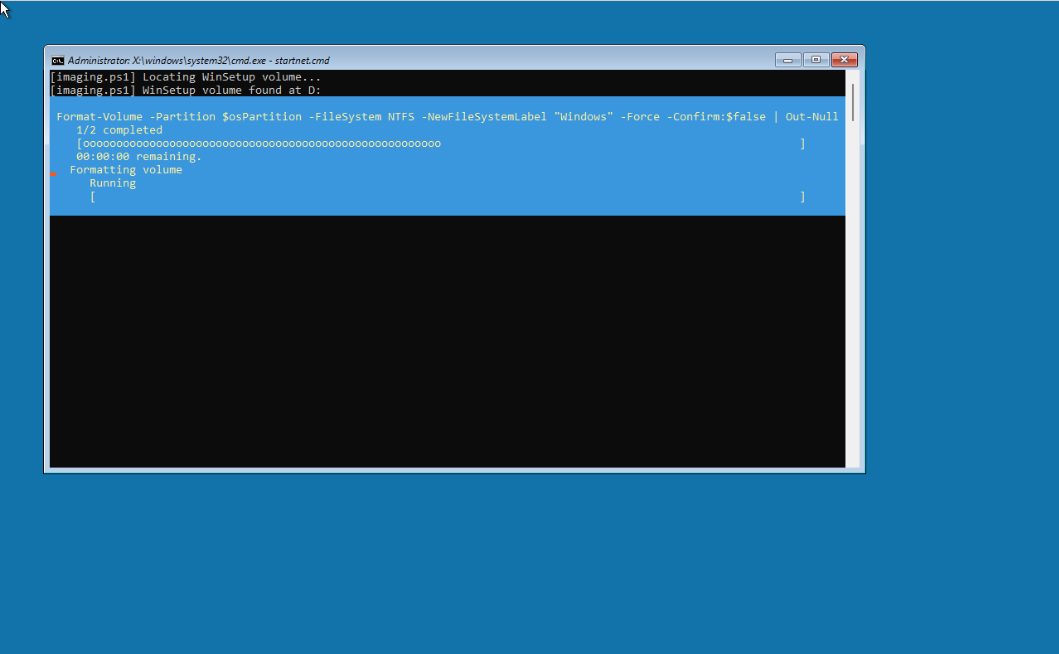Click the '00:00:00 remaining.' text
This screenshot has width=1059, height=654.
[x=139, y=157]
